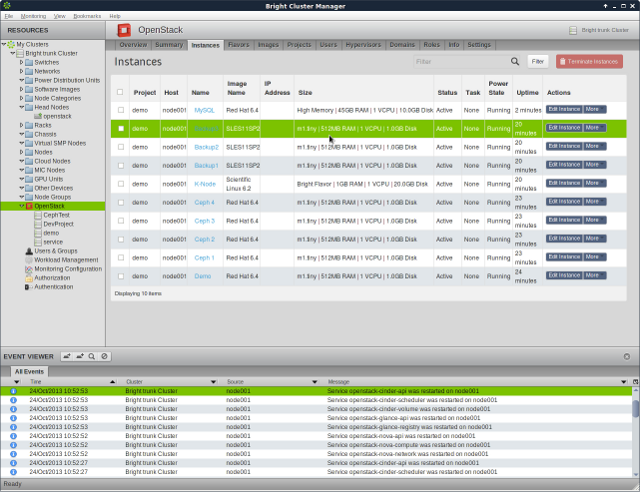Click openstack head node icon
This screenshot has height=492, width=640.
[x=38, y=116]
